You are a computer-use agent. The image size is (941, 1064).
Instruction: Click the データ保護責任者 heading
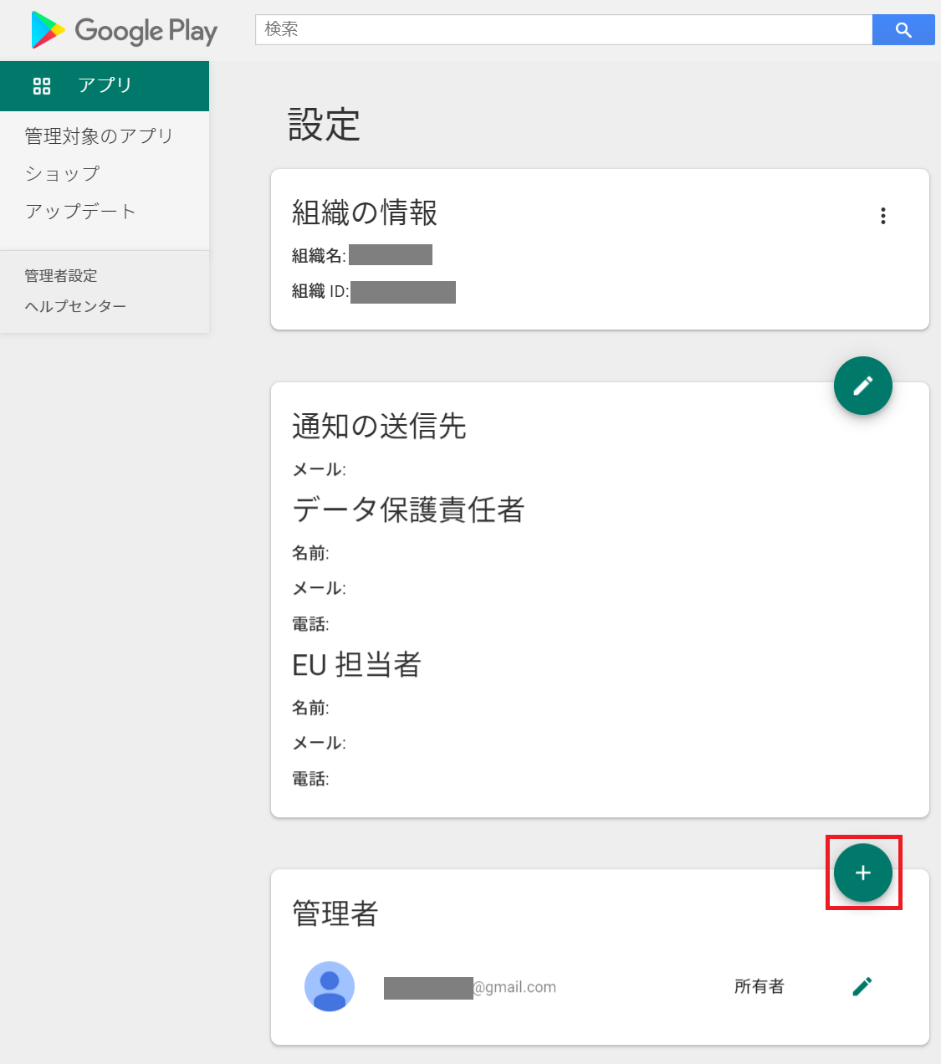coord(408,510)
